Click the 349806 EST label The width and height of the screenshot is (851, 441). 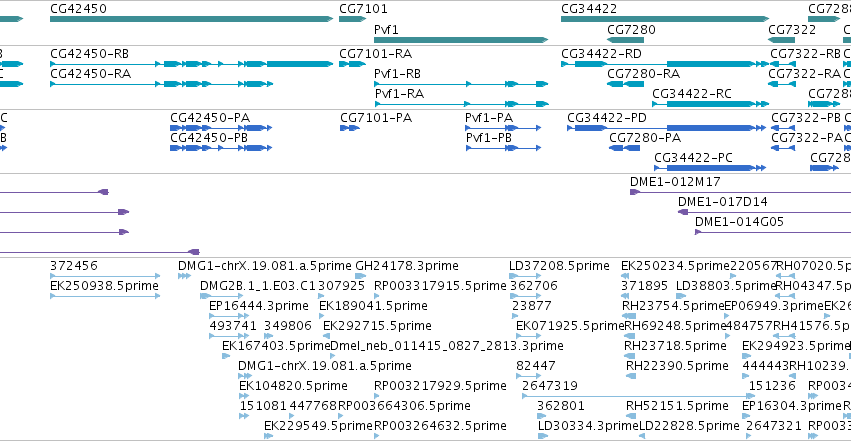(x=288, y=325)
